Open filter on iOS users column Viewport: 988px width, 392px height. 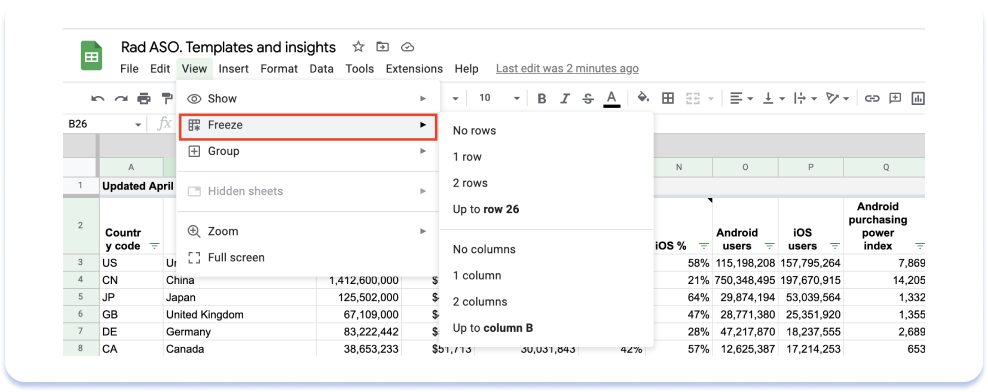[835, 246]
